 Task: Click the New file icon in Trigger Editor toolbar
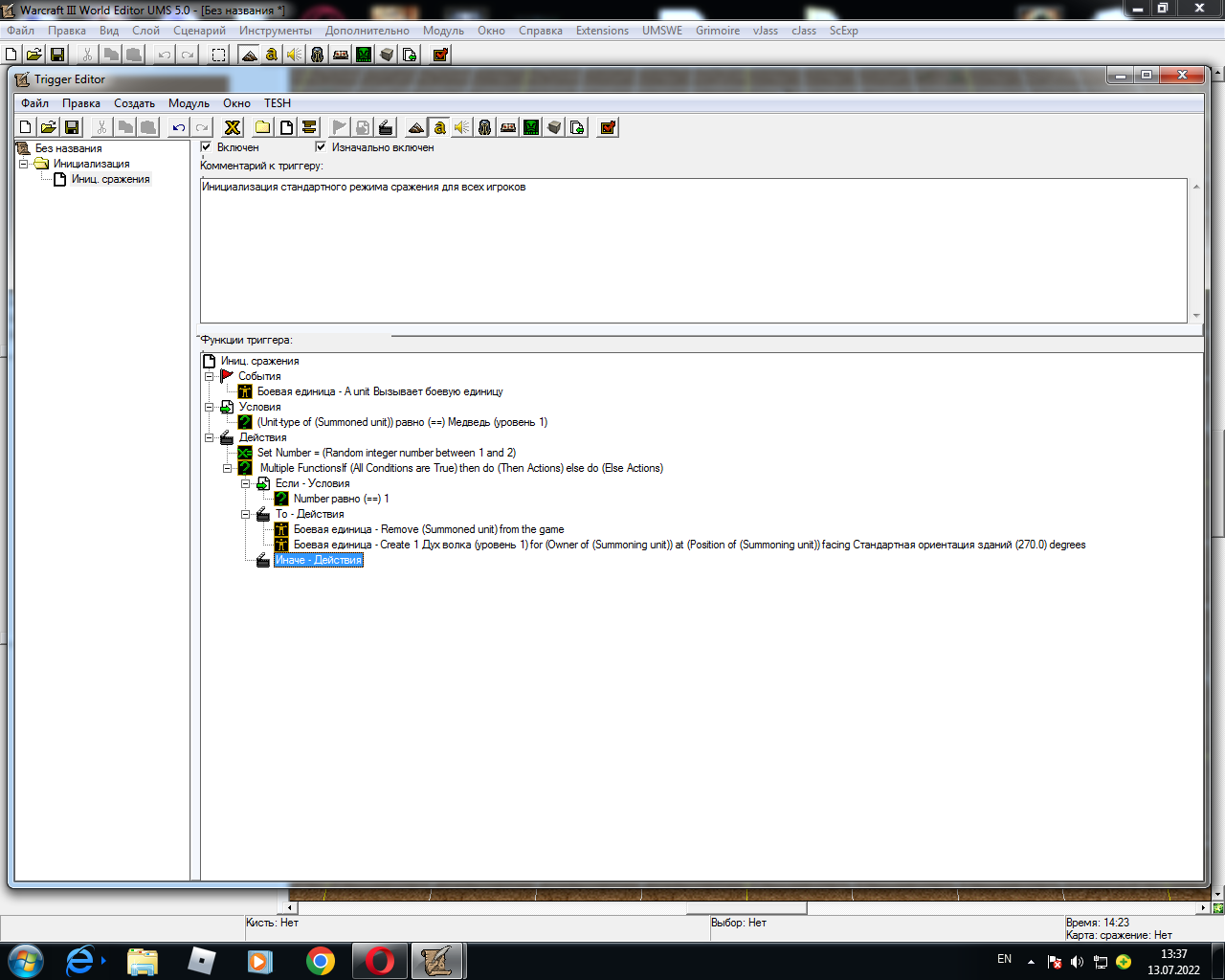pyautogui.click(x=26, y=127)
